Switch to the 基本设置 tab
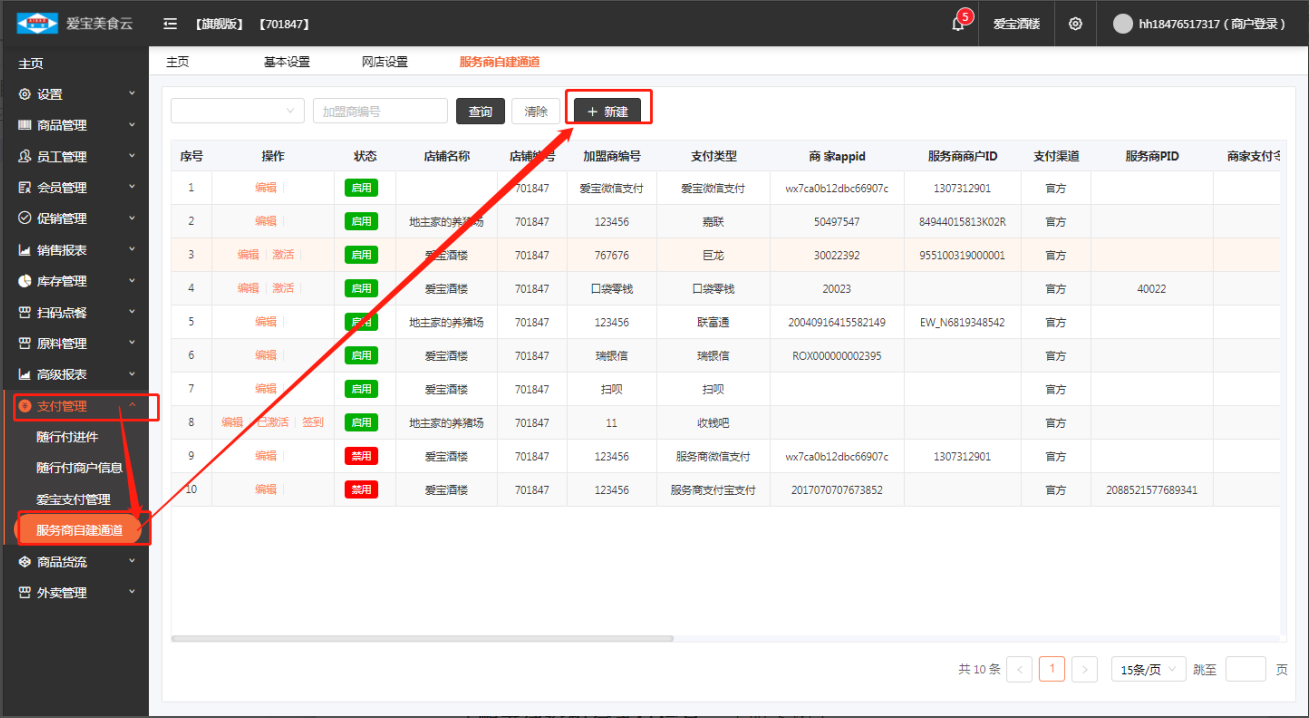This screenshot has width=1309, height=718. tap(287, 62)
